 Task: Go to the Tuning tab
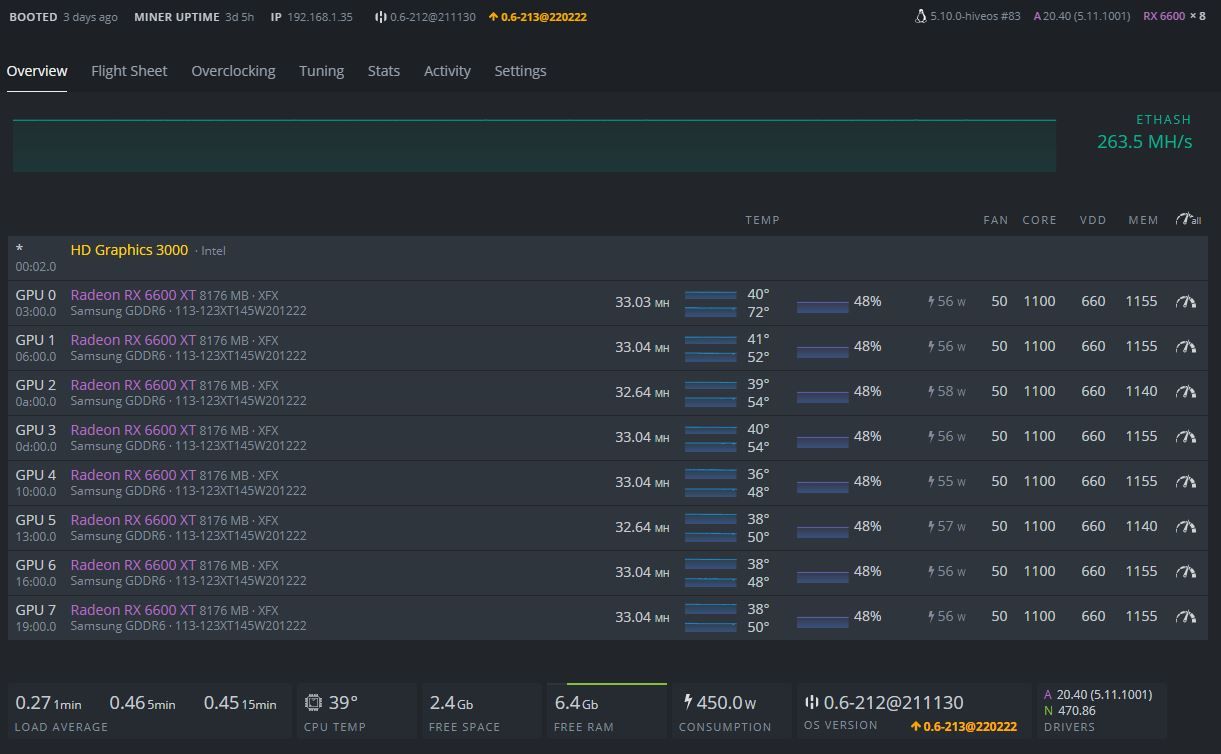pyautogui.click(x=321, y=71)
